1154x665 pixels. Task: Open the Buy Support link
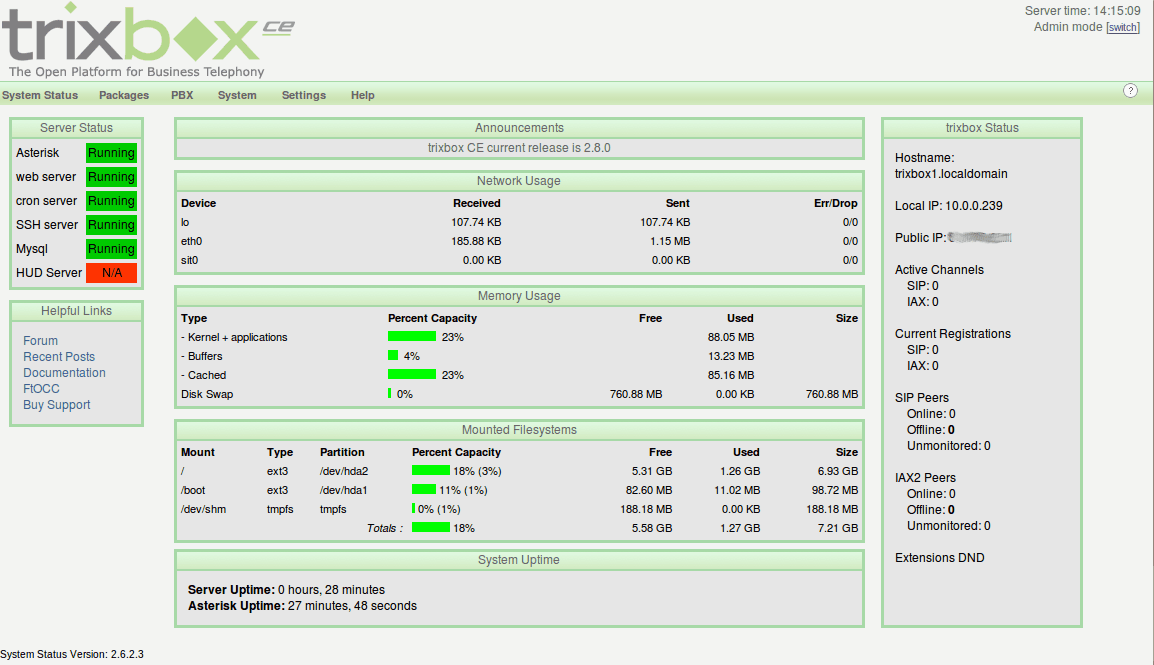click(57, 405)
